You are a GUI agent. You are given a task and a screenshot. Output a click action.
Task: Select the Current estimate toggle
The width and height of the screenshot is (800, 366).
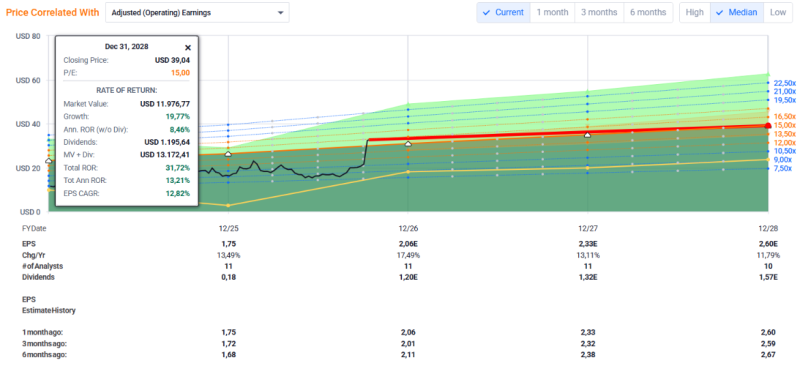tap(504, 12)
